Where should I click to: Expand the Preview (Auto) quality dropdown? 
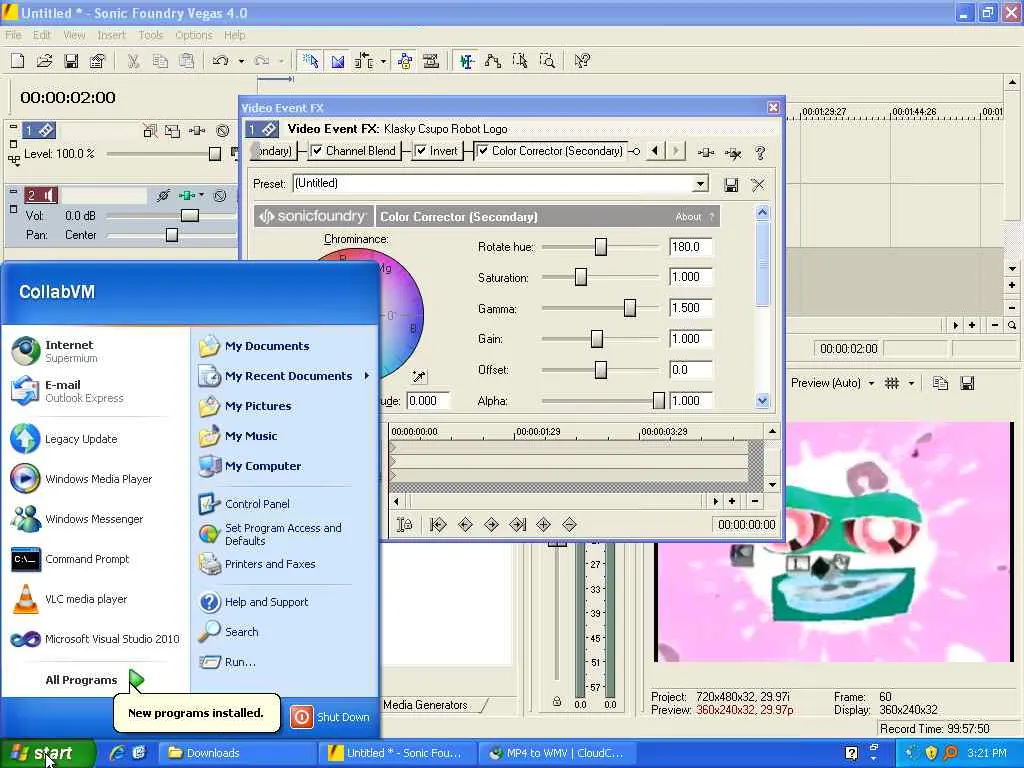click(871, 383)
